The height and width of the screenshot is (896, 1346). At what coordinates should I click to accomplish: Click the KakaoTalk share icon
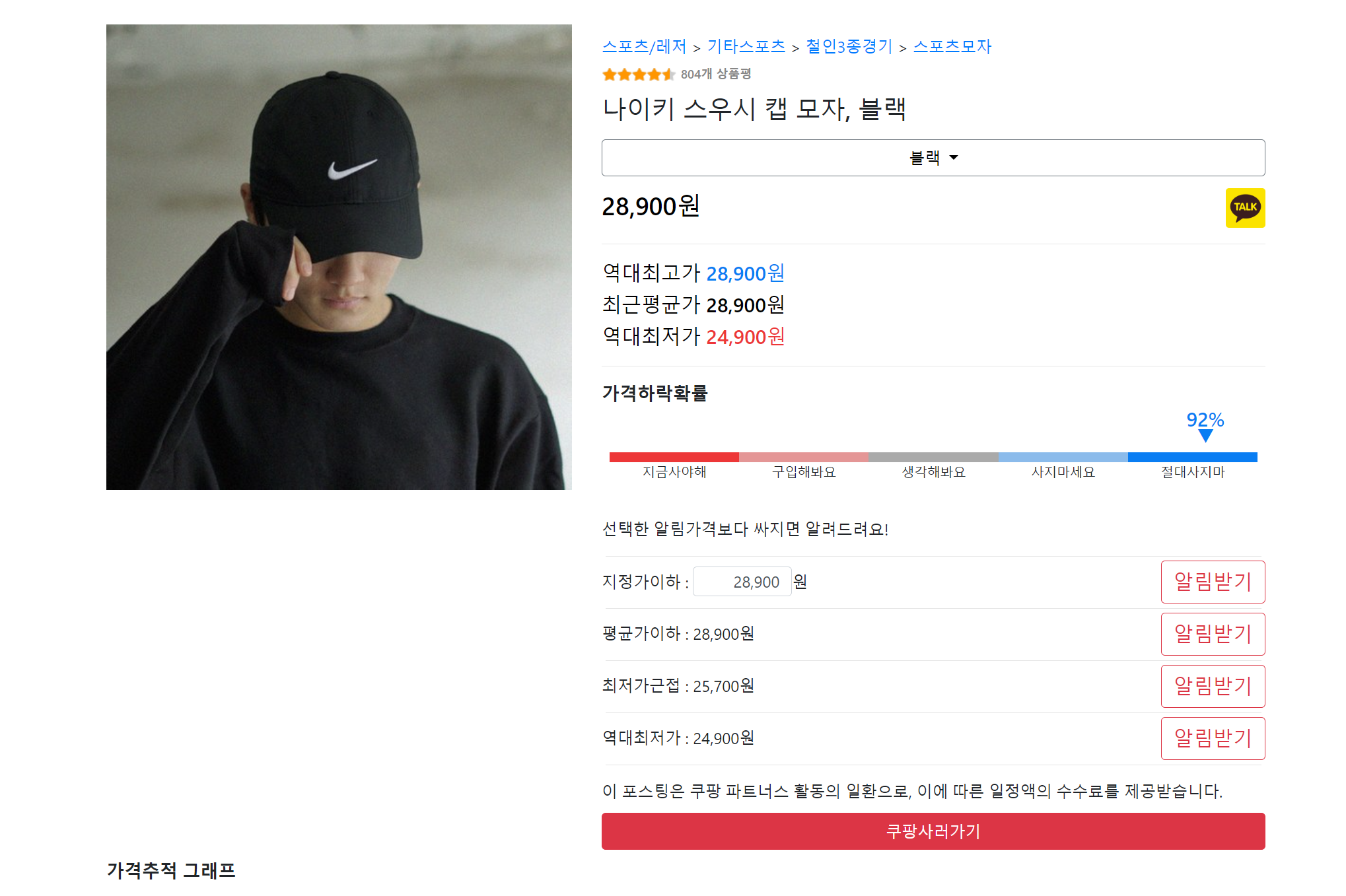(x=1244, y=208)
